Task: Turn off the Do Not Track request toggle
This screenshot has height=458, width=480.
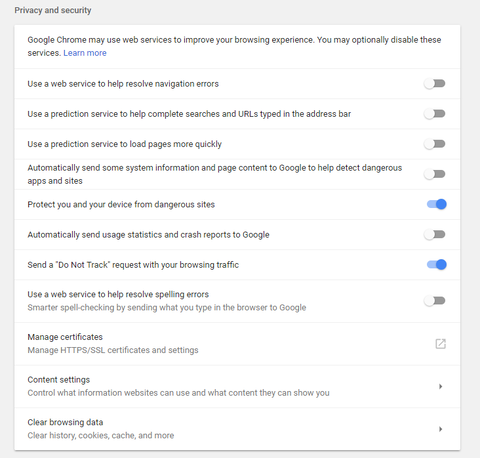Action: pos(437,265)
